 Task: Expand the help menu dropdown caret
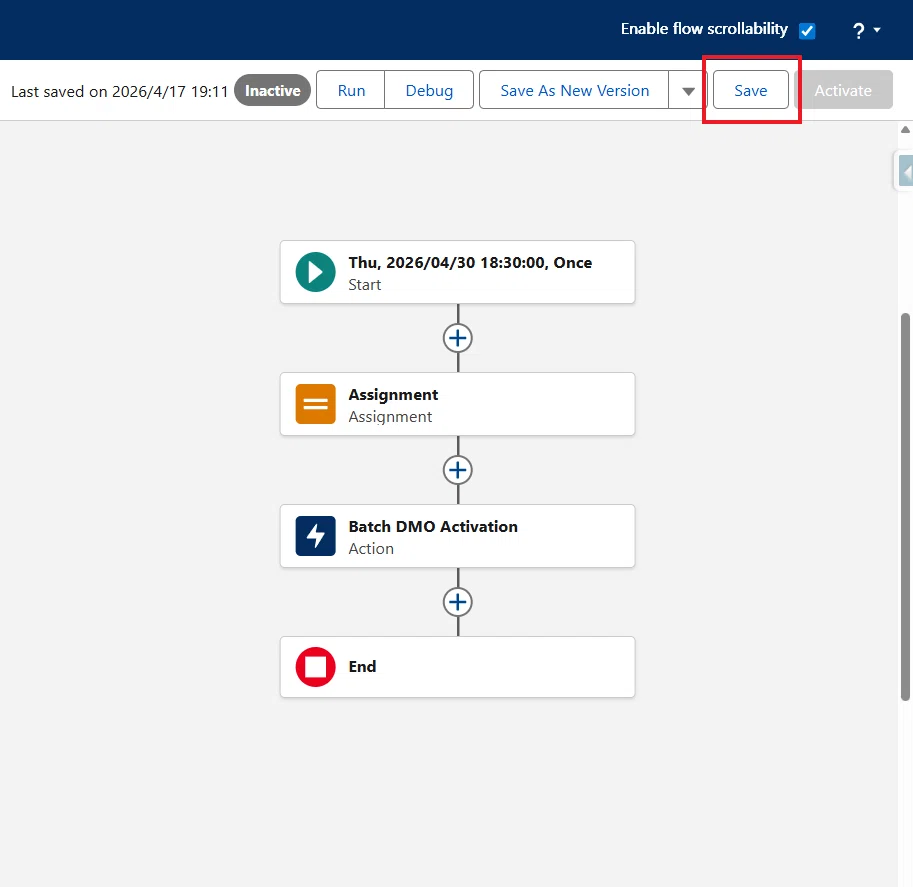(877, 30)
